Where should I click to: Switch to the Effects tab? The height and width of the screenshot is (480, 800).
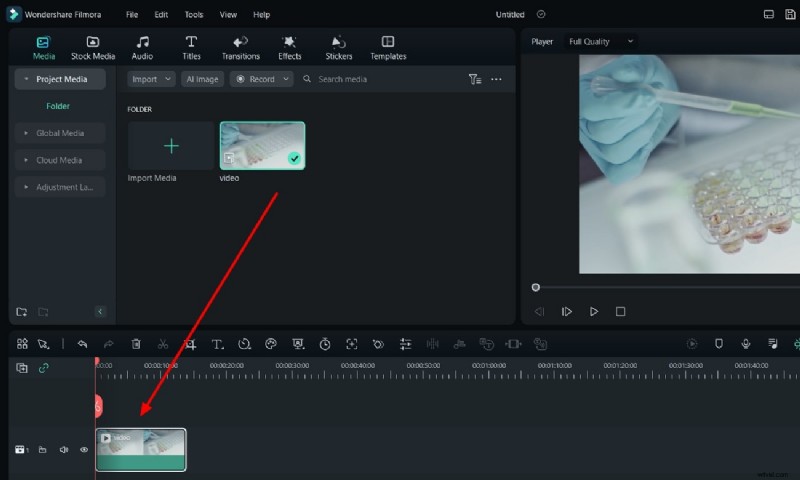coord(289,48)
